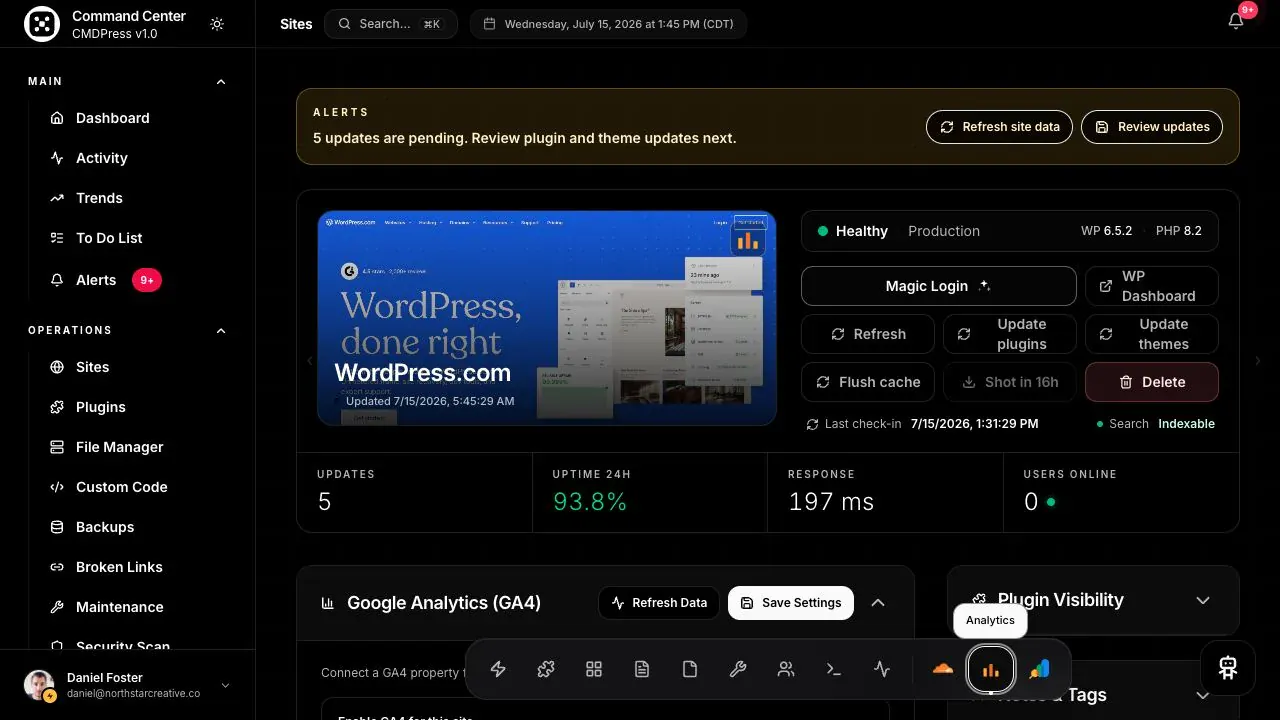Click the 93.8% uptime value
Screen dimensions: 1280x720
(x=590, y=502)
